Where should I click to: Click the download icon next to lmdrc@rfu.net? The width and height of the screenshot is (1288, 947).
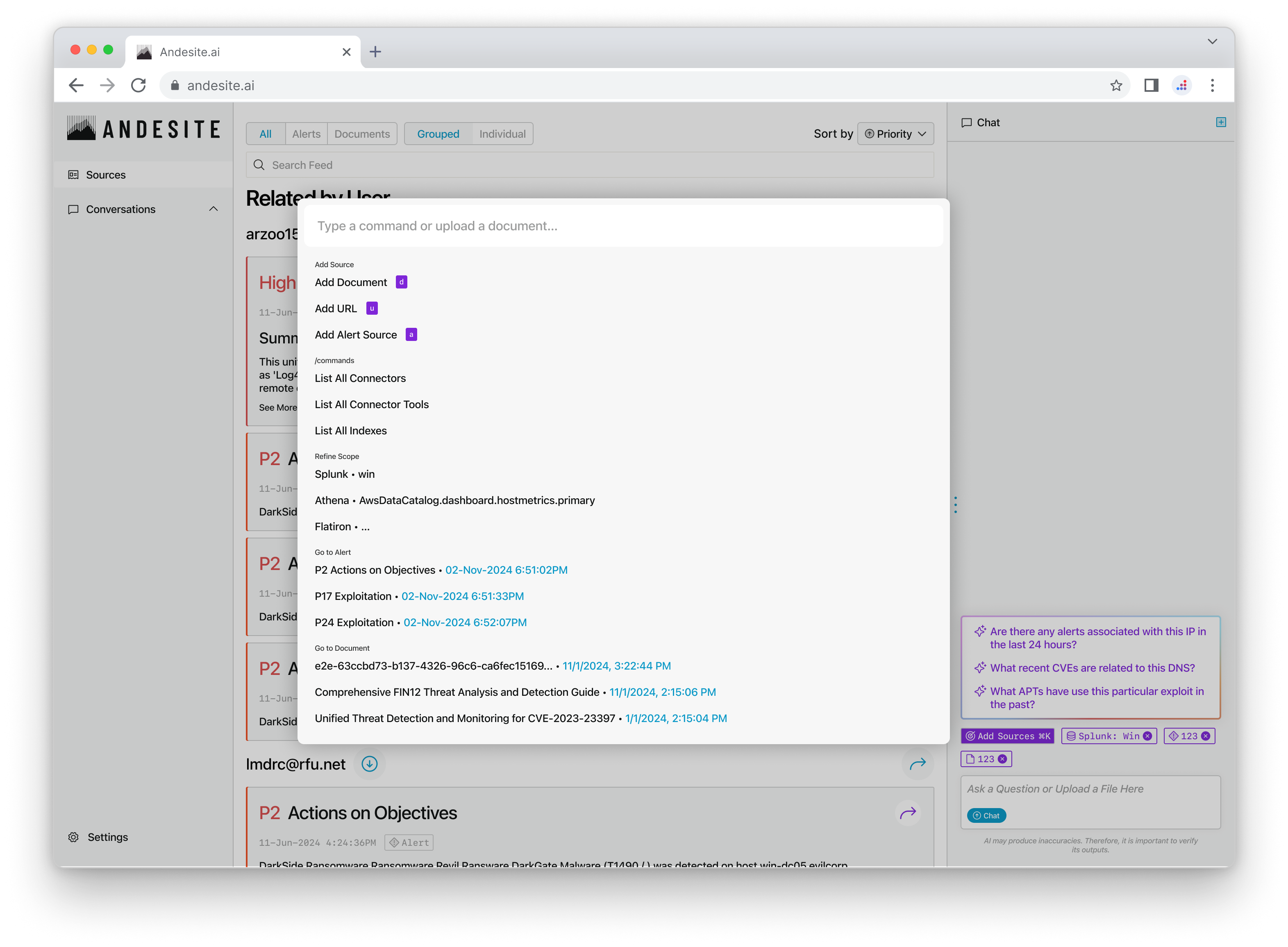coord(369,763)
